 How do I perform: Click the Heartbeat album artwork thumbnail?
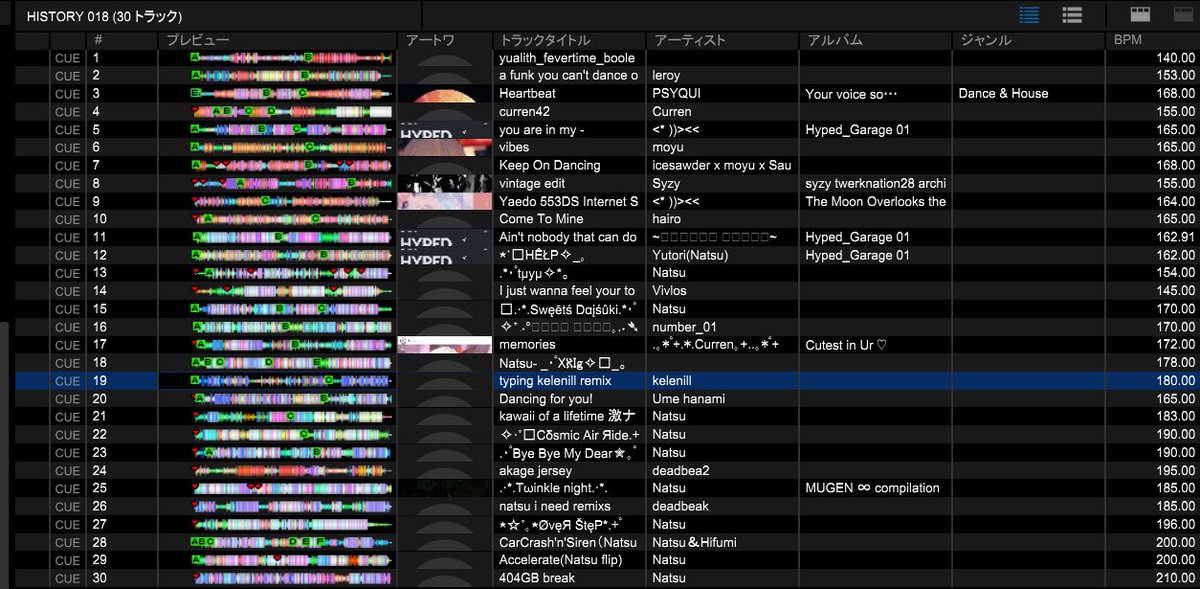click(x=444, y=93)
